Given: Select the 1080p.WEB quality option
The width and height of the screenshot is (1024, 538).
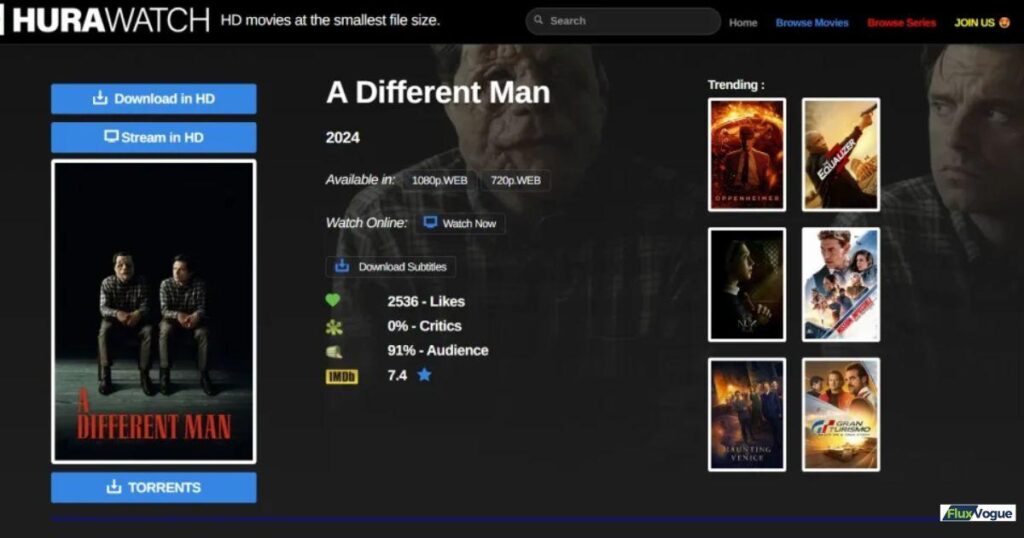Looking at the screenshot, I should tap(440, 180).
